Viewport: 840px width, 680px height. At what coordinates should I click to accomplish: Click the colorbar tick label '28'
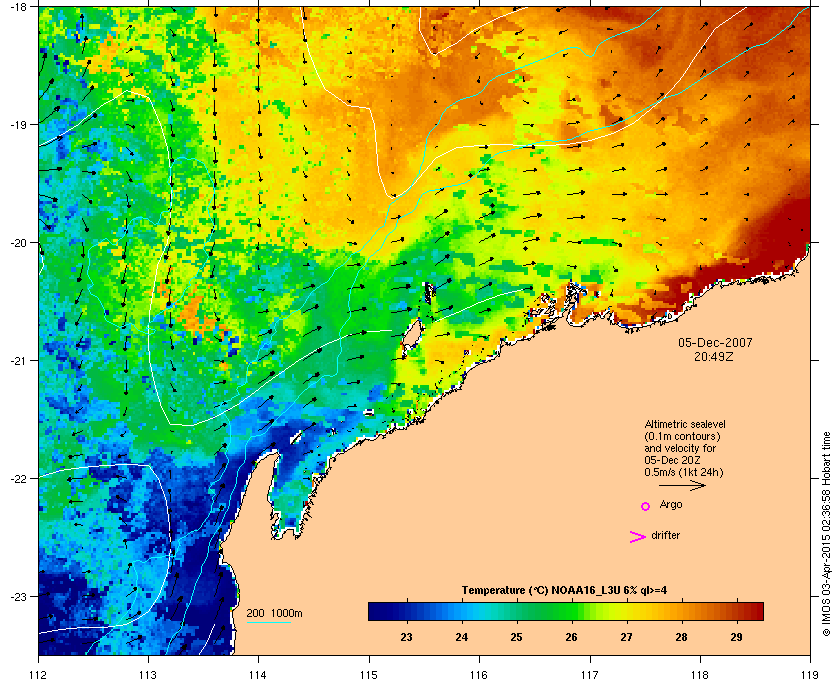coord(681,637)
